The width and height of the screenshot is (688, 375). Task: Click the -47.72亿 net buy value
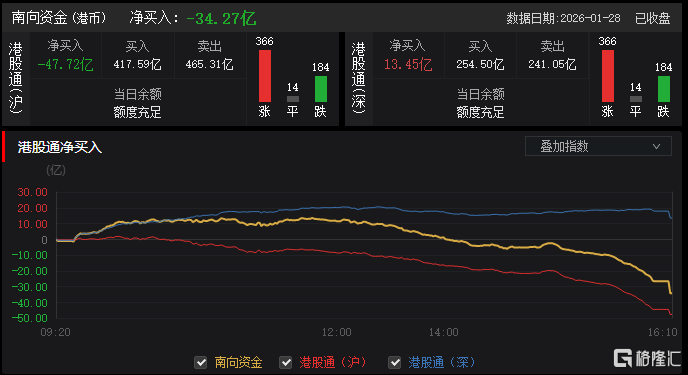(x=65, y=65)
